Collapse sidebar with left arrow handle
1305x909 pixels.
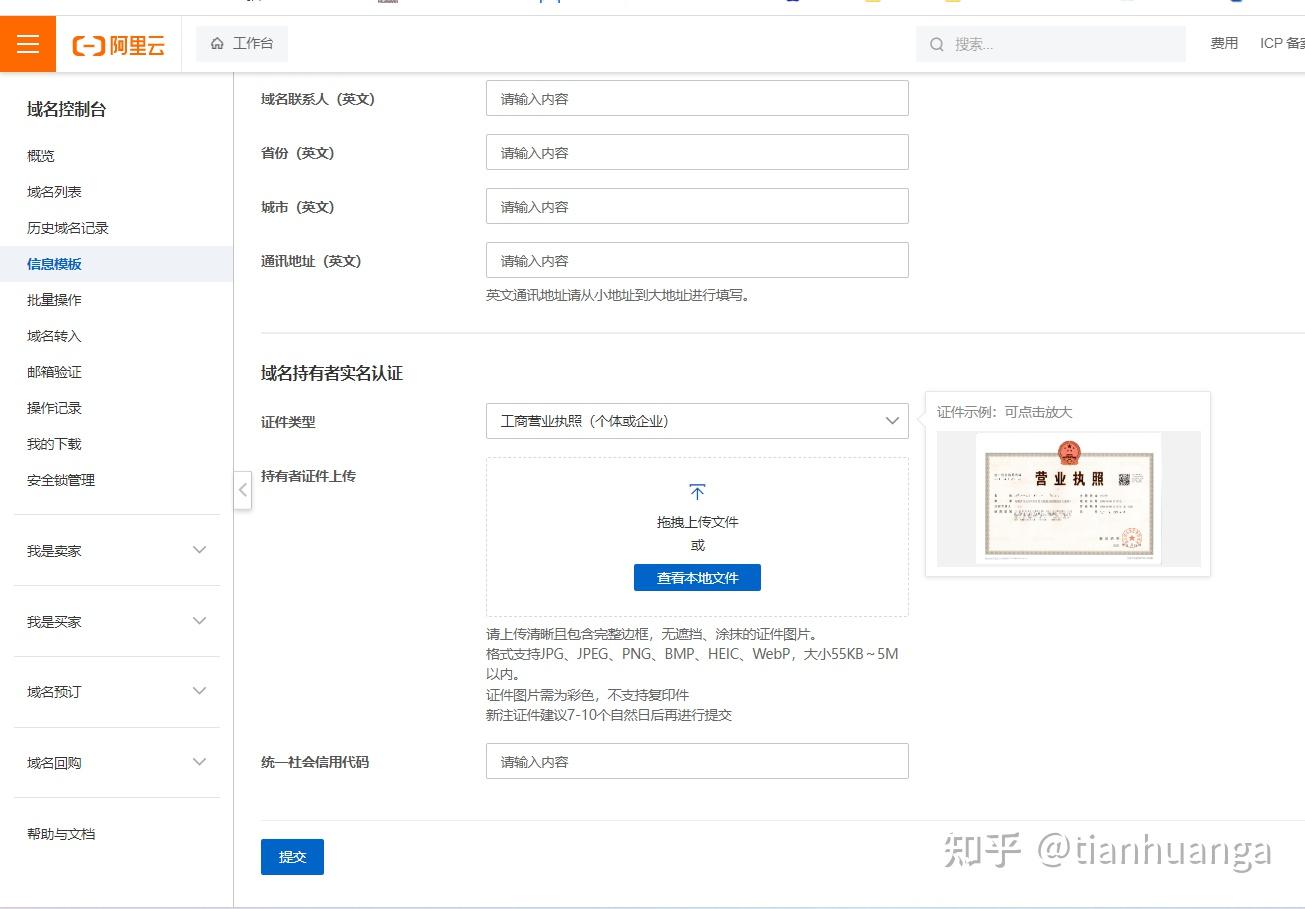click(243, 490)
